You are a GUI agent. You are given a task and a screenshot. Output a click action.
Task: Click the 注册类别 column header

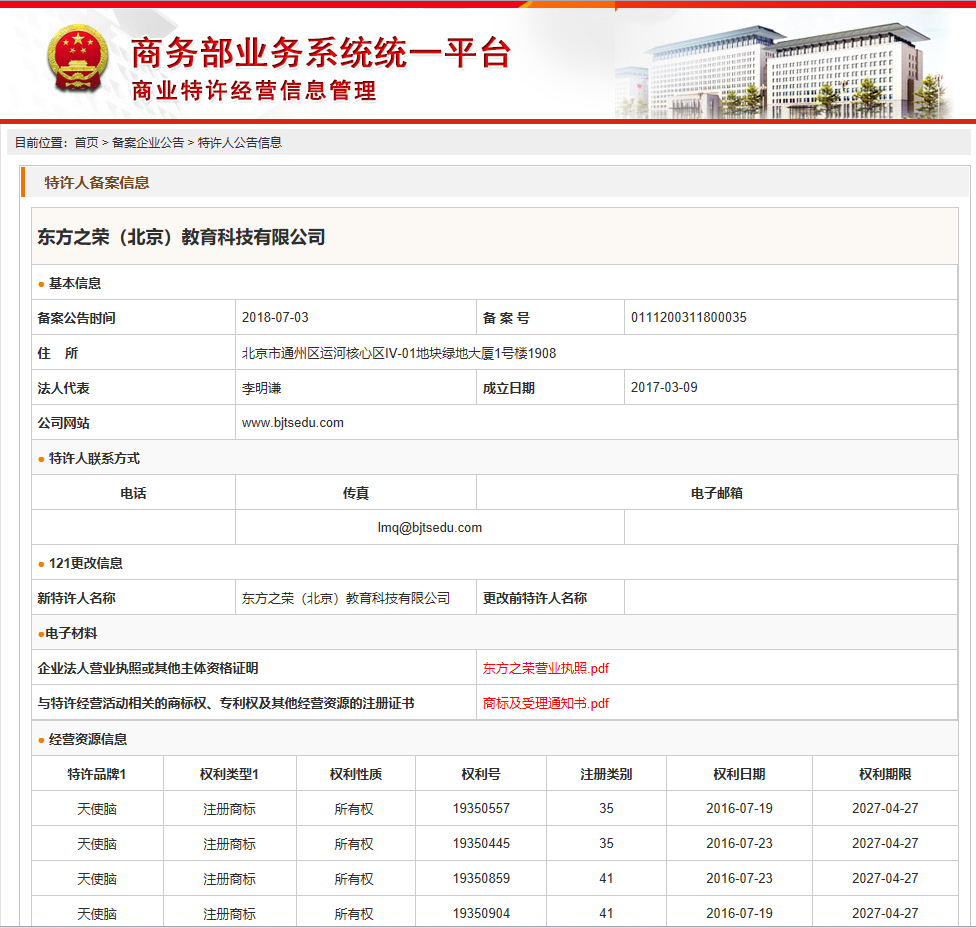pyautogui.click(x=606, y=774)
